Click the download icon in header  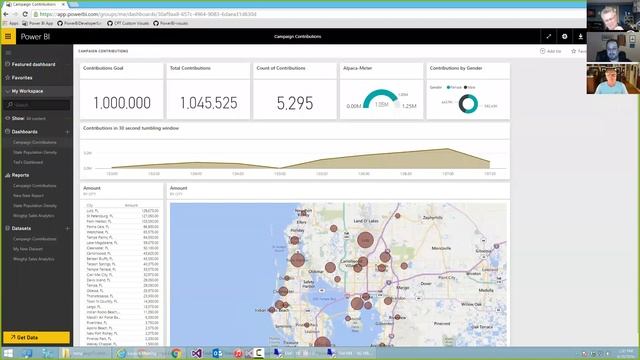(580, 36)
